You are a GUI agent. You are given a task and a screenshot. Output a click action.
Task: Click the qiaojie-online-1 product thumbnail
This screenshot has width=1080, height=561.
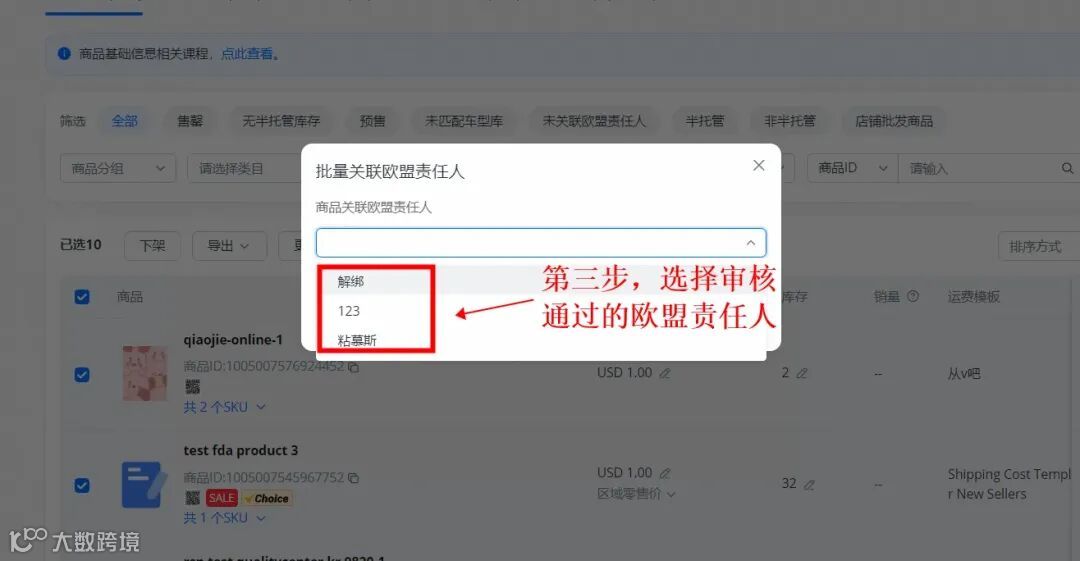[145, 374]
